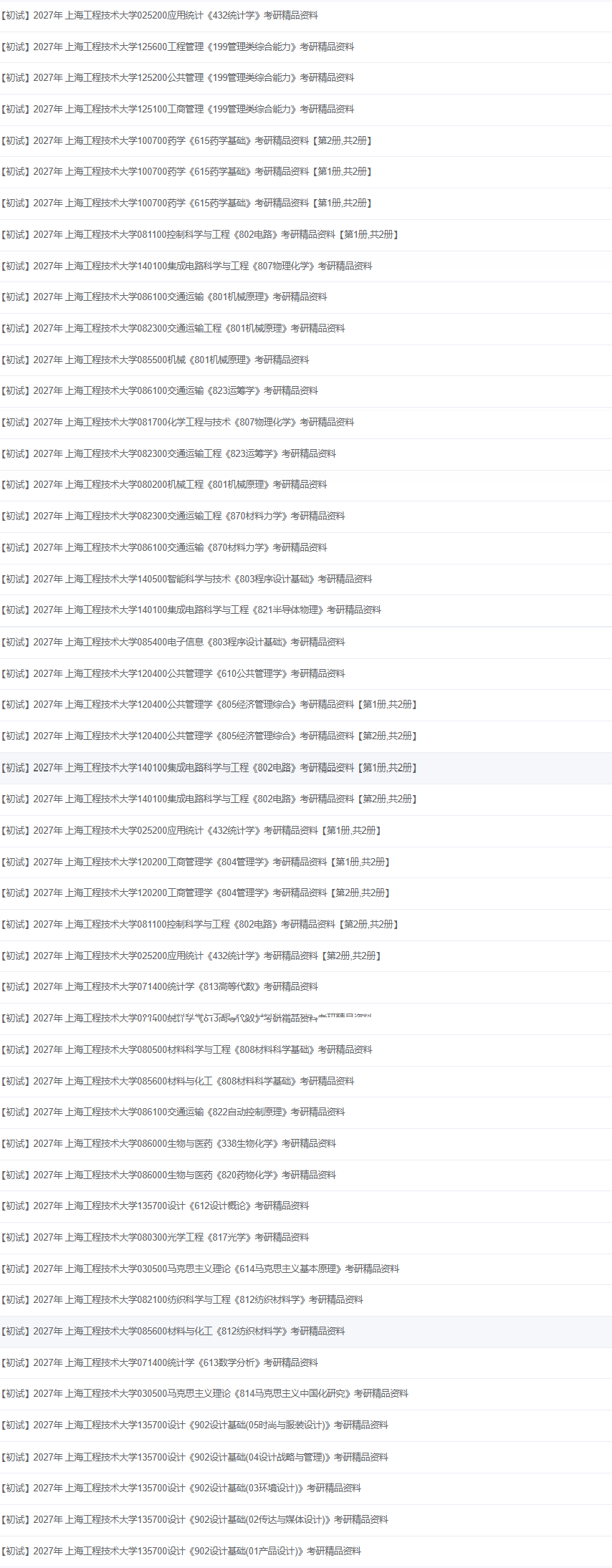This screenshot has height=1568, width=612.
Task: Open 030500马克思主义理论《814马克思主义中国化研究》link
Action: click(204, 1393)
